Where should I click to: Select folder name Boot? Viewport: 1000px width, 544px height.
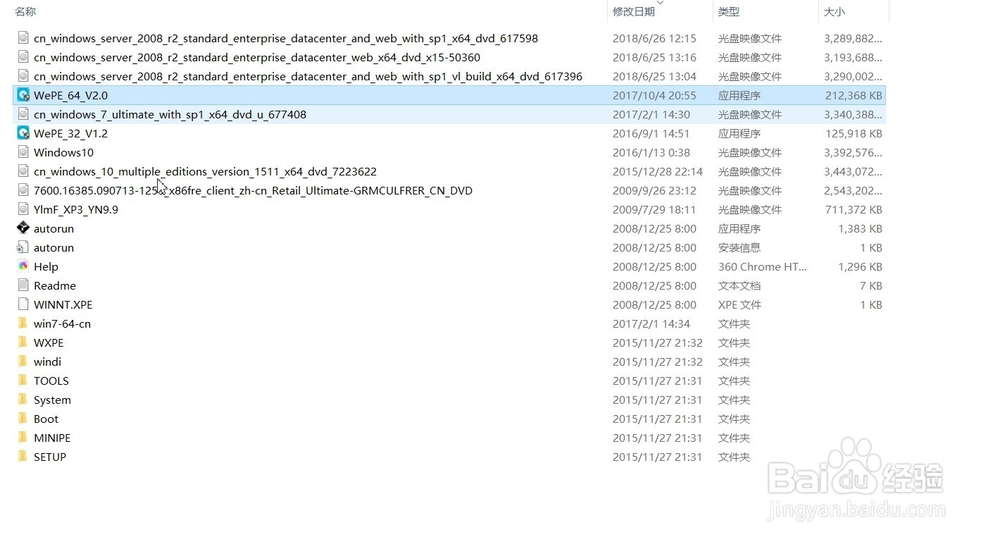point(46,419)
